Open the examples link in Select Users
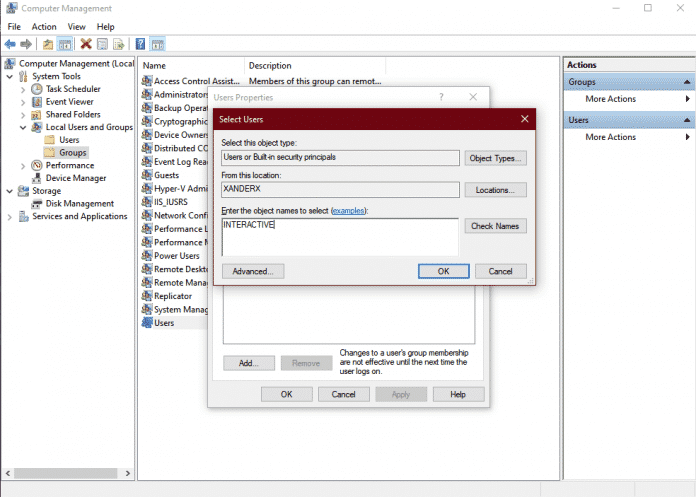 pos(349,211)
